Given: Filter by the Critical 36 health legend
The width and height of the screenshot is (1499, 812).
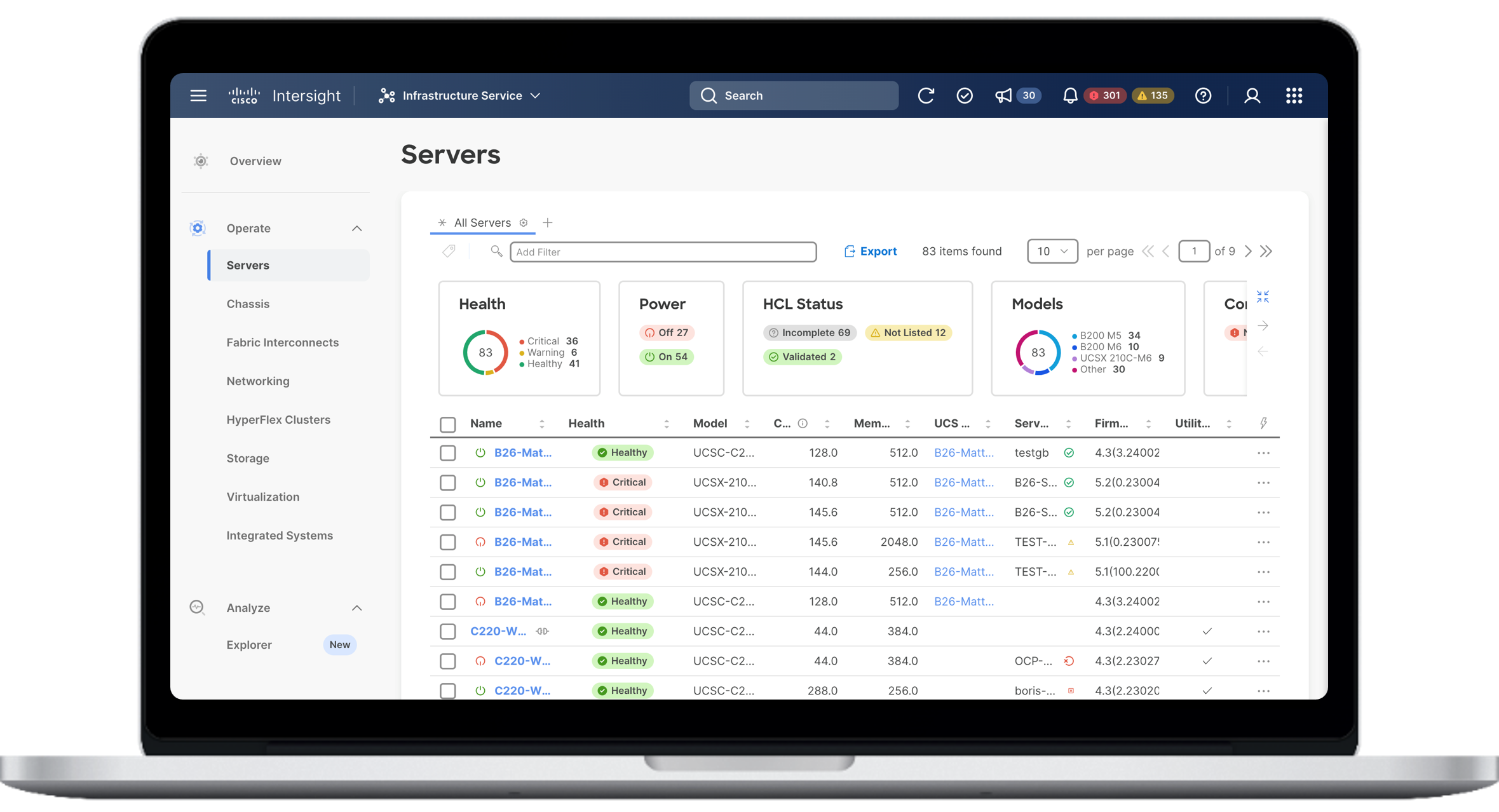Looking at the screenshot, I should (549, 341).
